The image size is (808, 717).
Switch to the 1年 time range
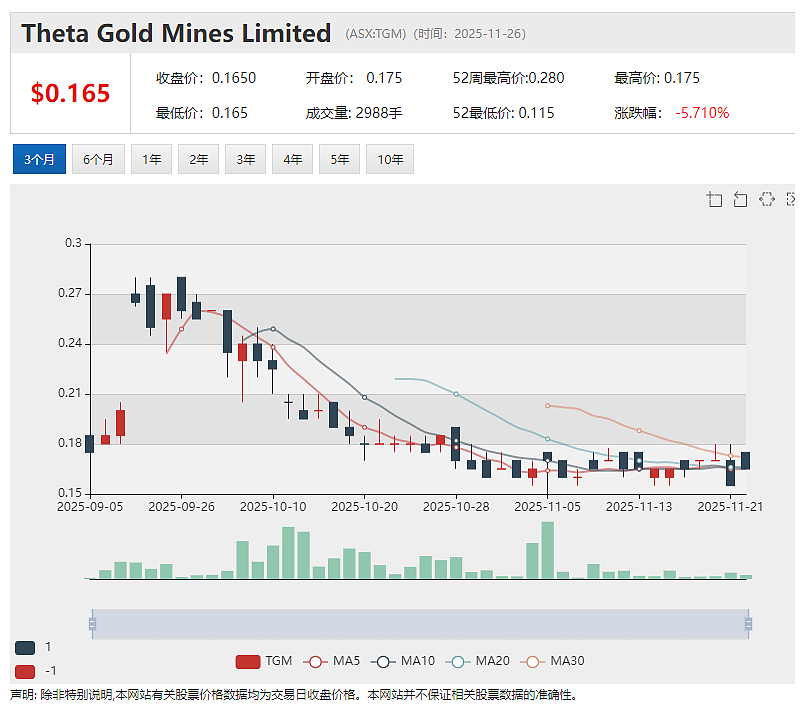tap(152, 159)
